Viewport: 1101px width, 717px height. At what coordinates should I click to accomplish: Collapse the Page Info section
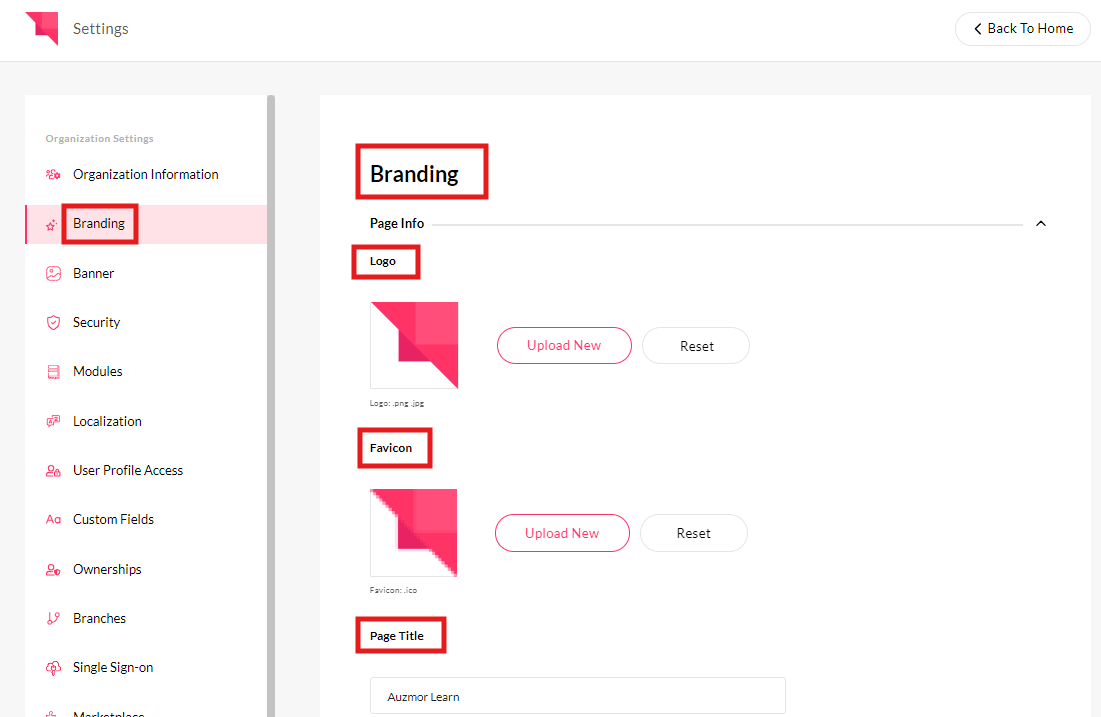1041,223
